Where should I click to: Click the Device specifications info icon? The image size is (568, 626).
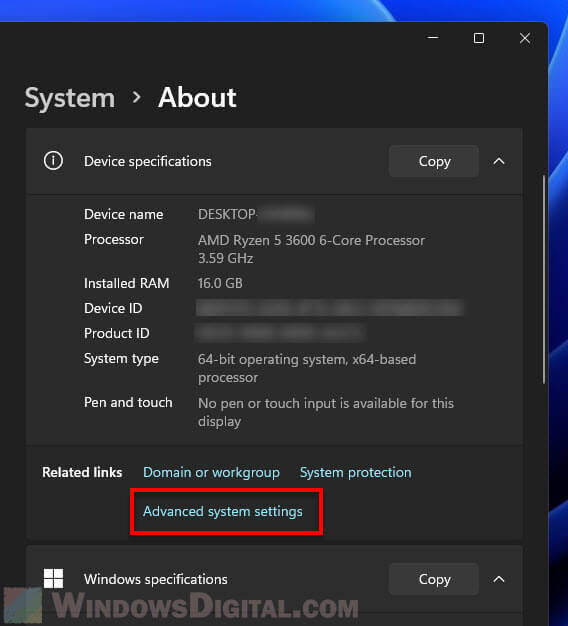pyautogui.click(x=53, y=161)
